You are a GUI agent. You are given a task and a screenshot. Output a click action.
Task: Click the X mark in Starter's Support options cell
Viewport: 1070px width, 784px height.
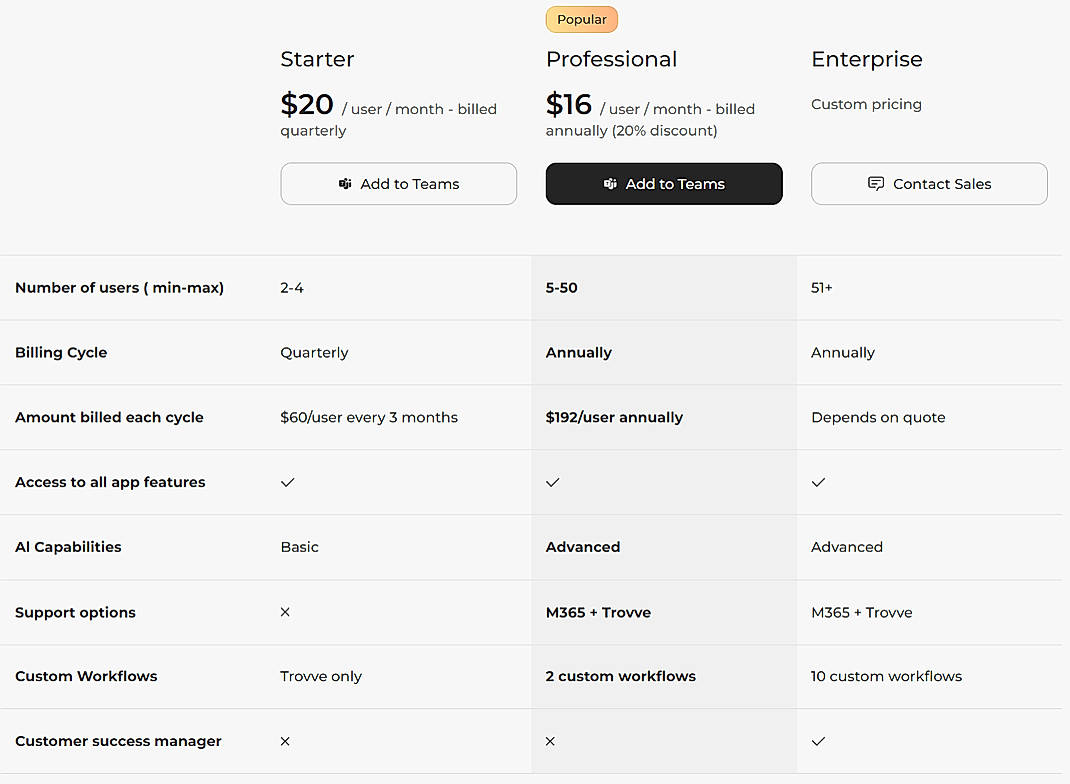(285, 612)
